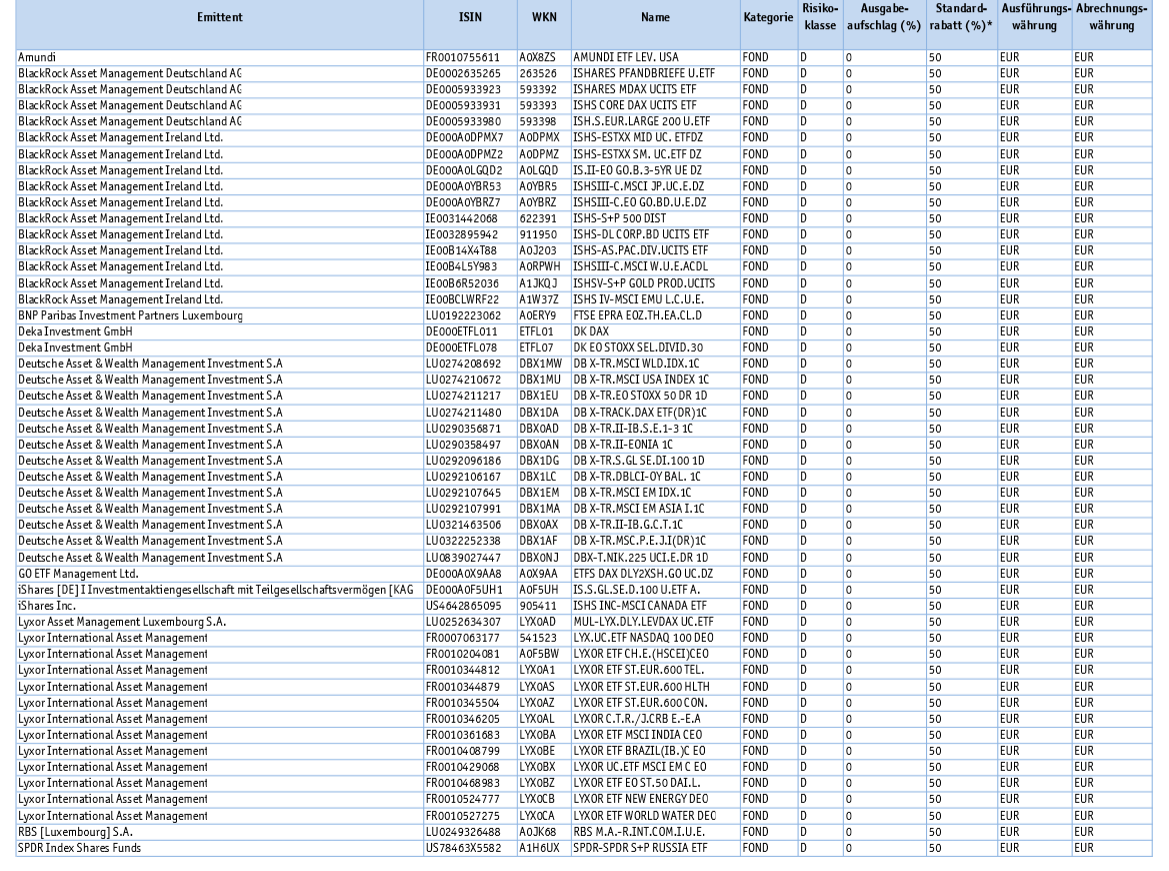Select WKN DBX0AX cell
1169x871 pixels.
point(544,525)
